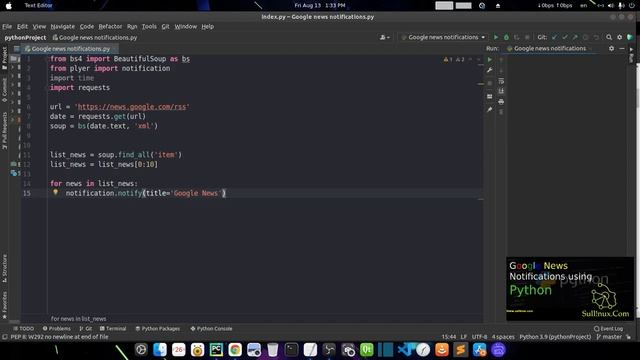Toggle Pull Requests tool window sidebar tab

click(x=4, y=130)
